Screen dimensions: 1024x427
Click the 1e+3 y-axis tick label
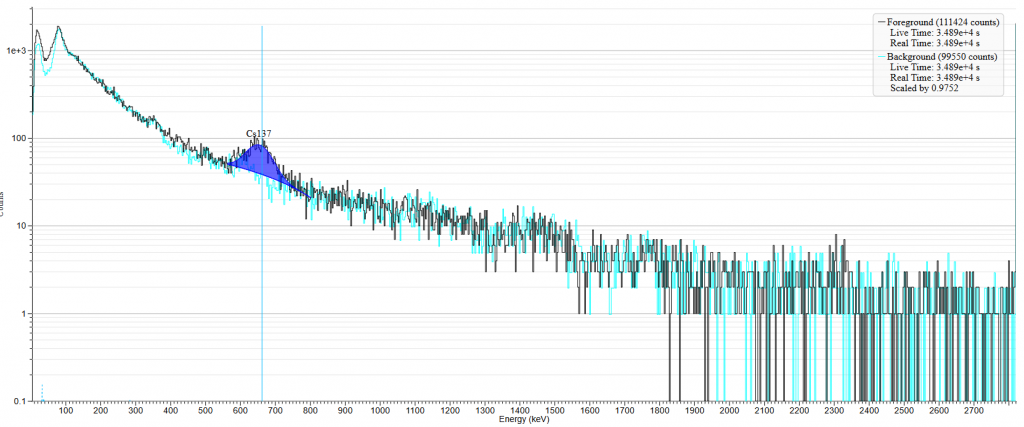click(x=18, y=50)
